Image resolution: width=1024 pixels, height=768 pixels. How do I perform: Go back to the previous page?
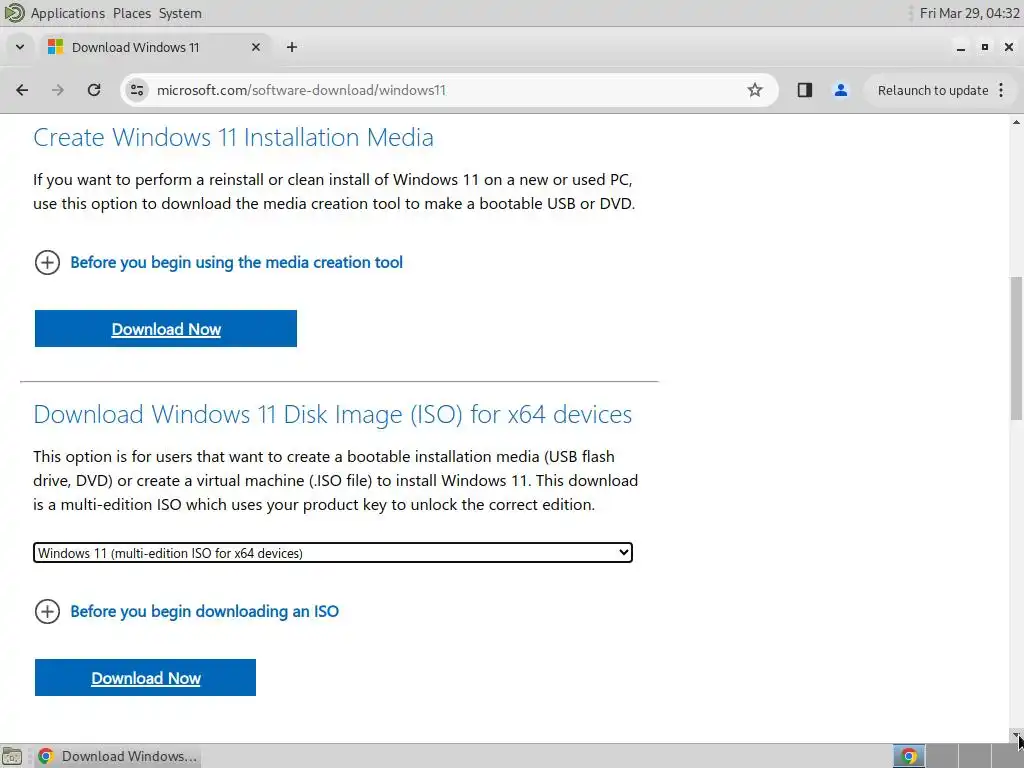point(22,90)
